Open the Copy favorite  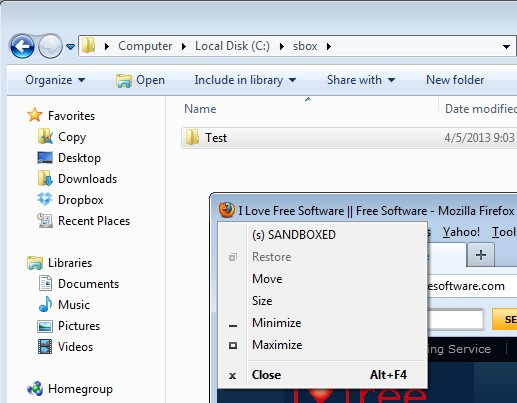72,137
